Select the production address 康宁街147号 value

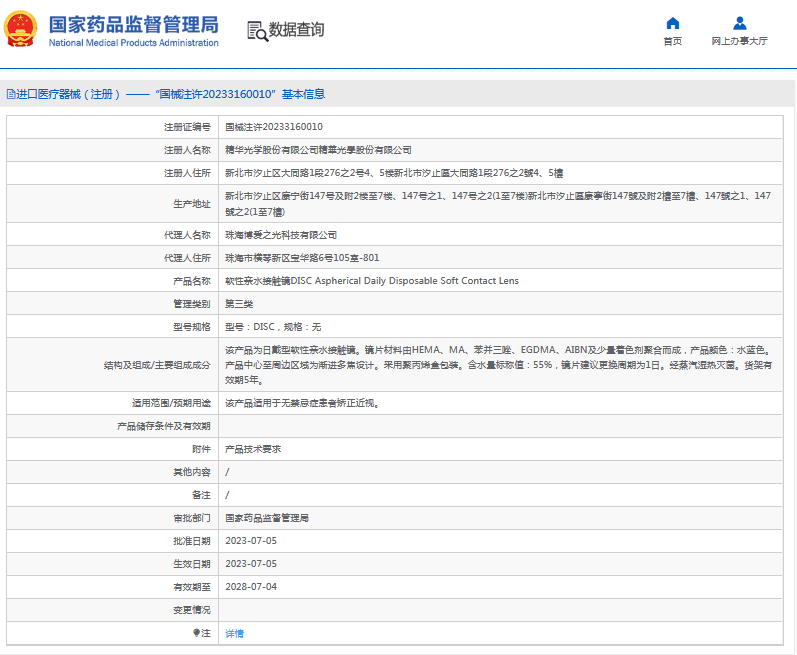tap(498, 204)
